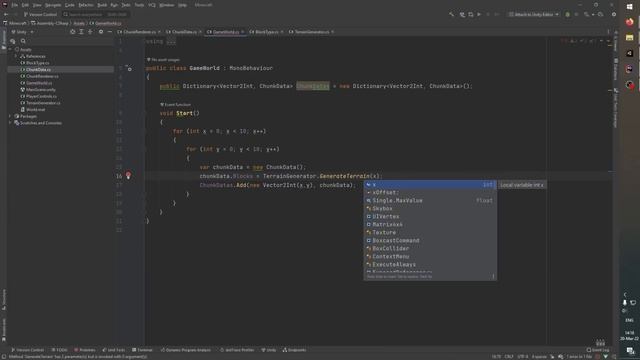This screenshot has width=640, height=360.
Task: Click the Collapse All icon in Explorer
Action: click(x=90, y=32)
